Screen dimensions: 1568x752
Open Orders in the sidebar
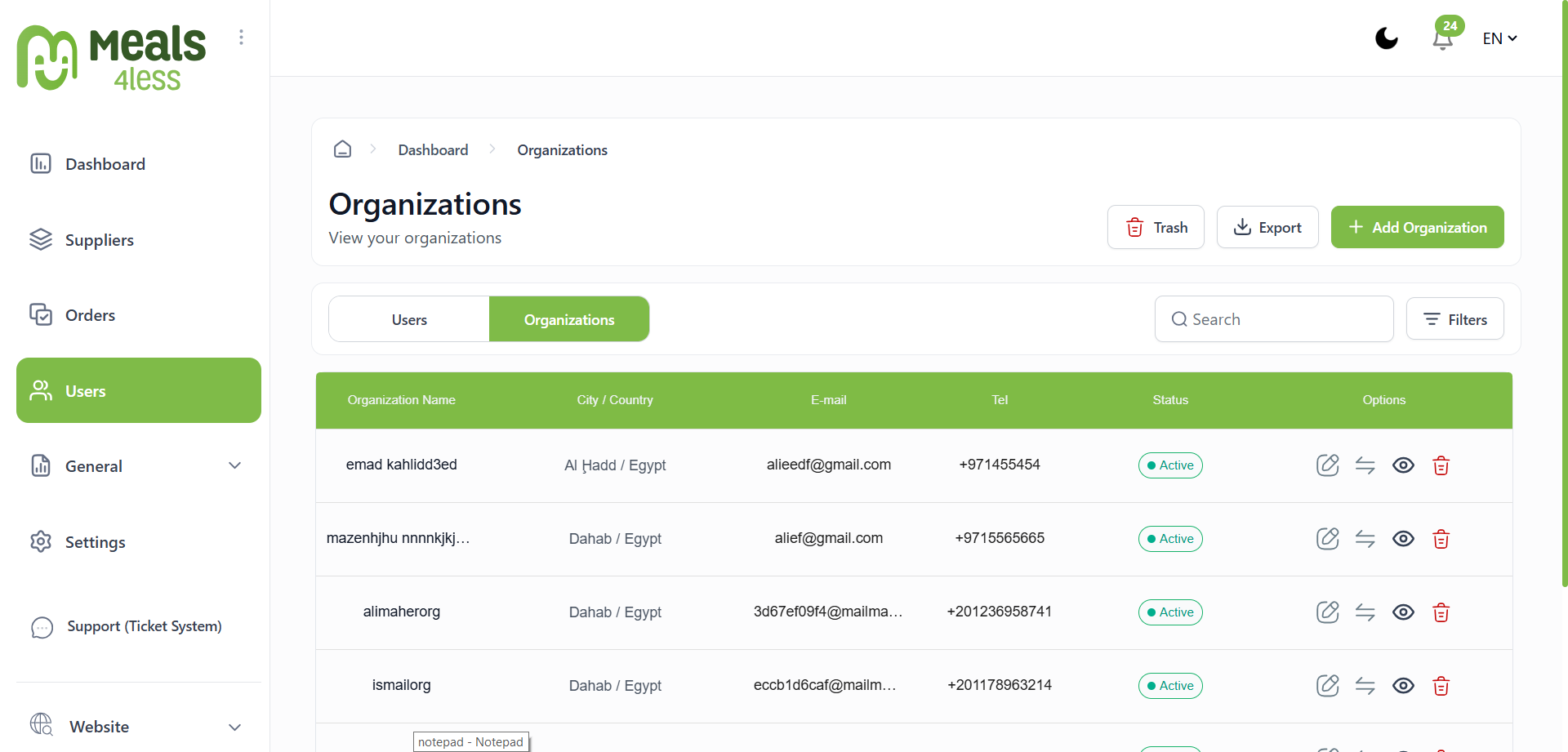139,315
